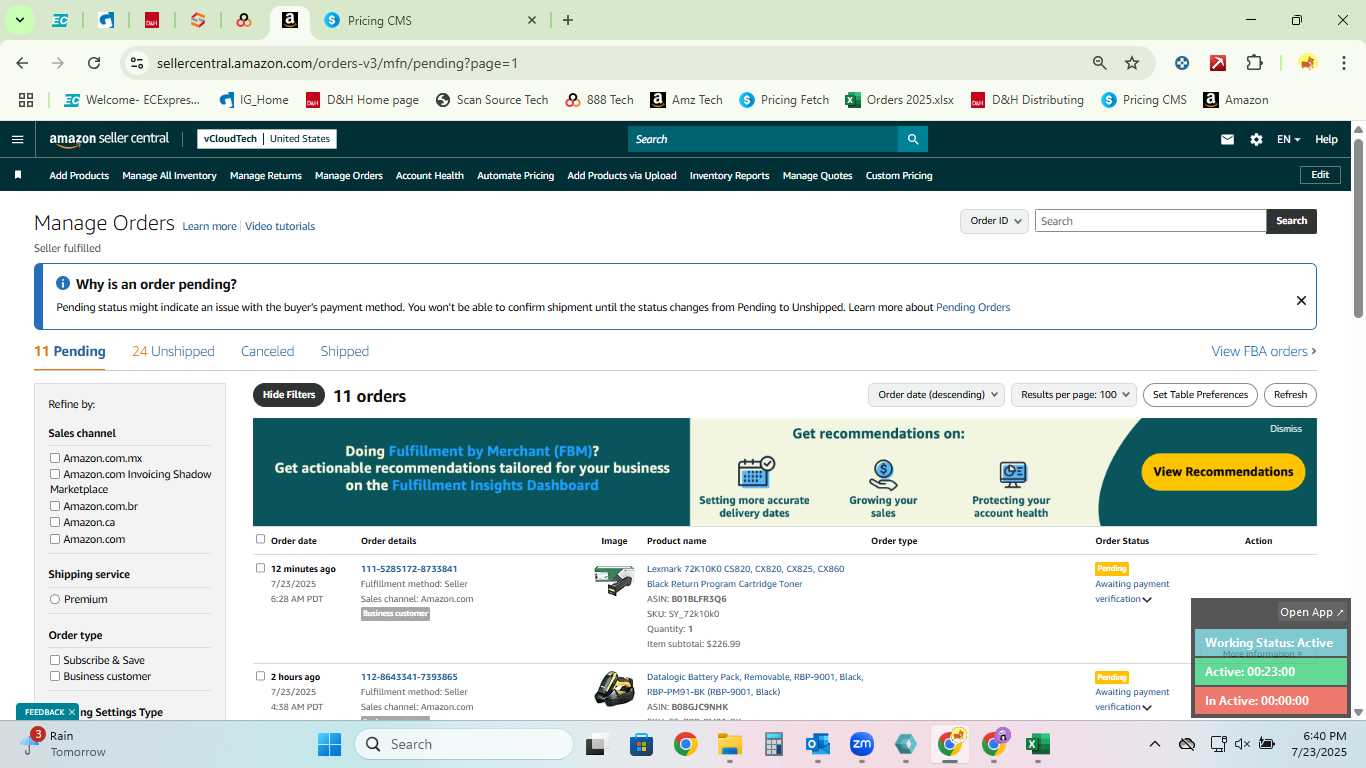Open the View FBA orders link
Screen dimensions: 1366x768
1264,351
